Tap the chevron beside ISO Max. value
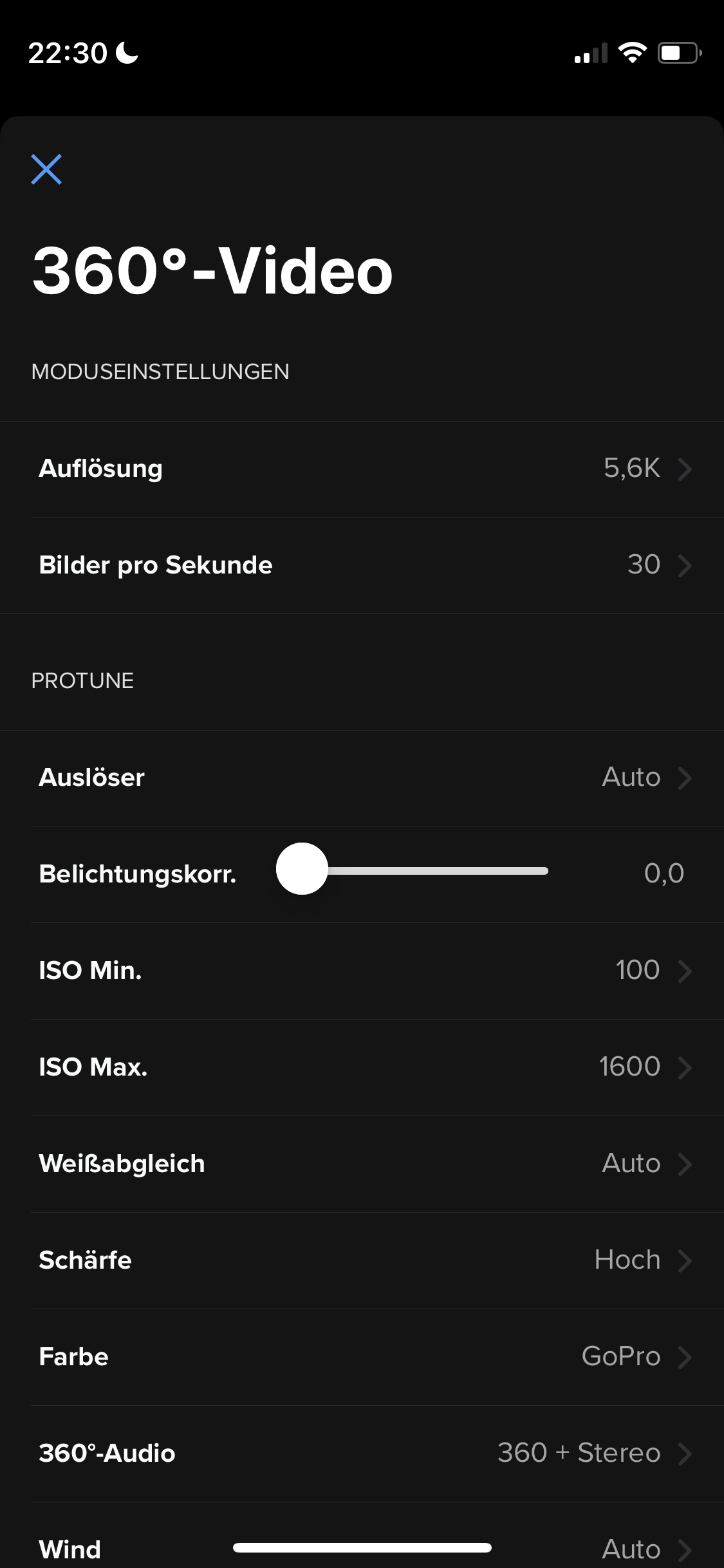 click(685, 1068)
